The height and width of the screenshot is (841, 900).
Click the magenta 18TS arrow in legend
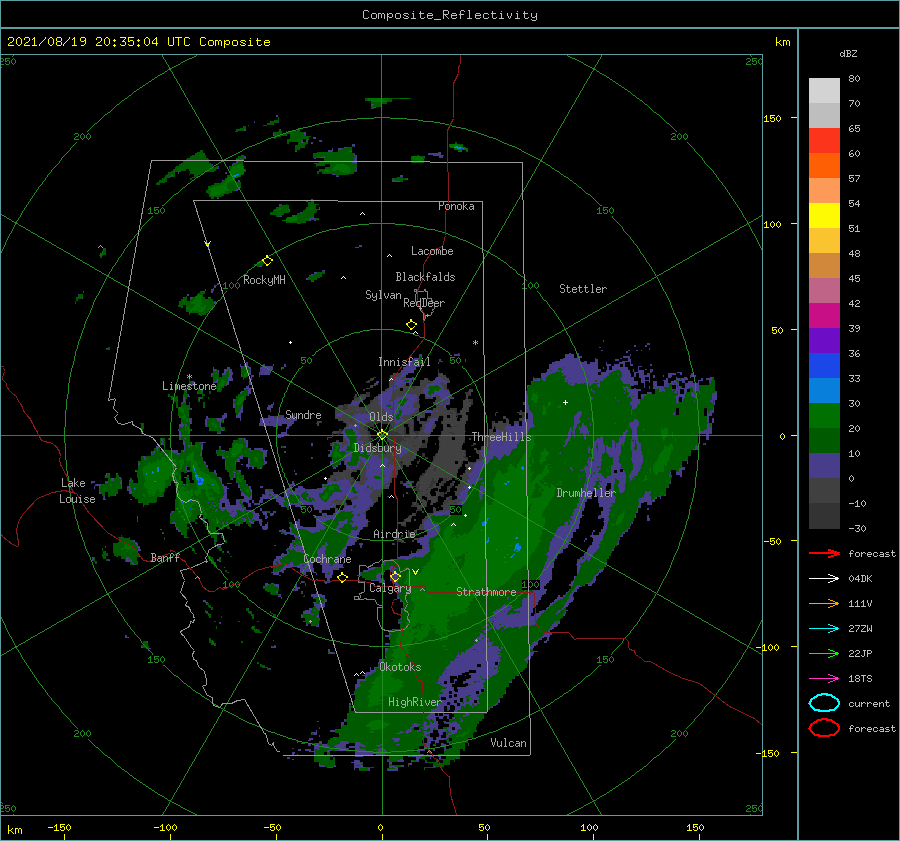click(x=824, y=679)
